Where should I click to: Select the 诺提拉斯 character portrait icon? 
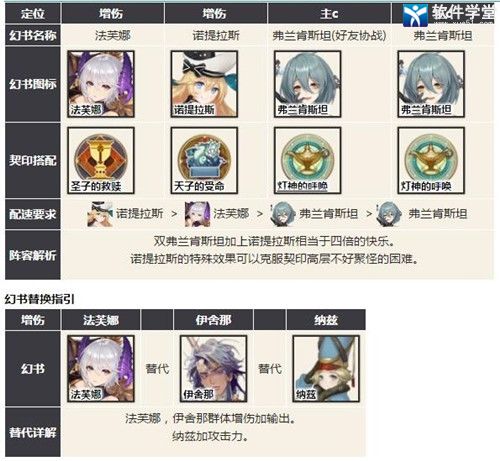click(x=204, y=84)
